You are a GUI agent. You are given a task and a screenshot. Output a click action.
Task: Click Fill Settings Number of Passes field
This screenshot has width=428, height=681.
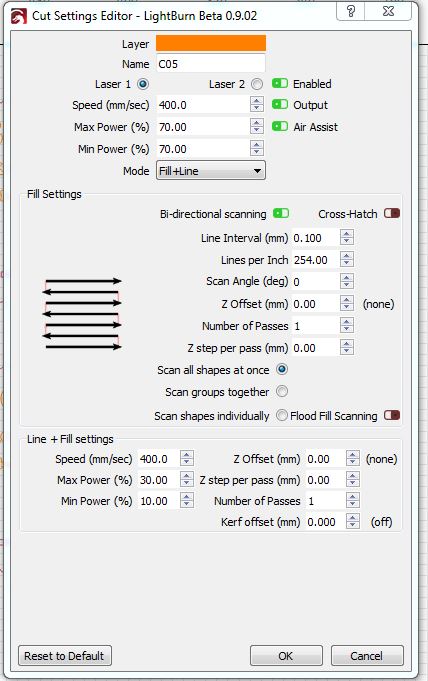pyautogui.click(x=315, y=326)
